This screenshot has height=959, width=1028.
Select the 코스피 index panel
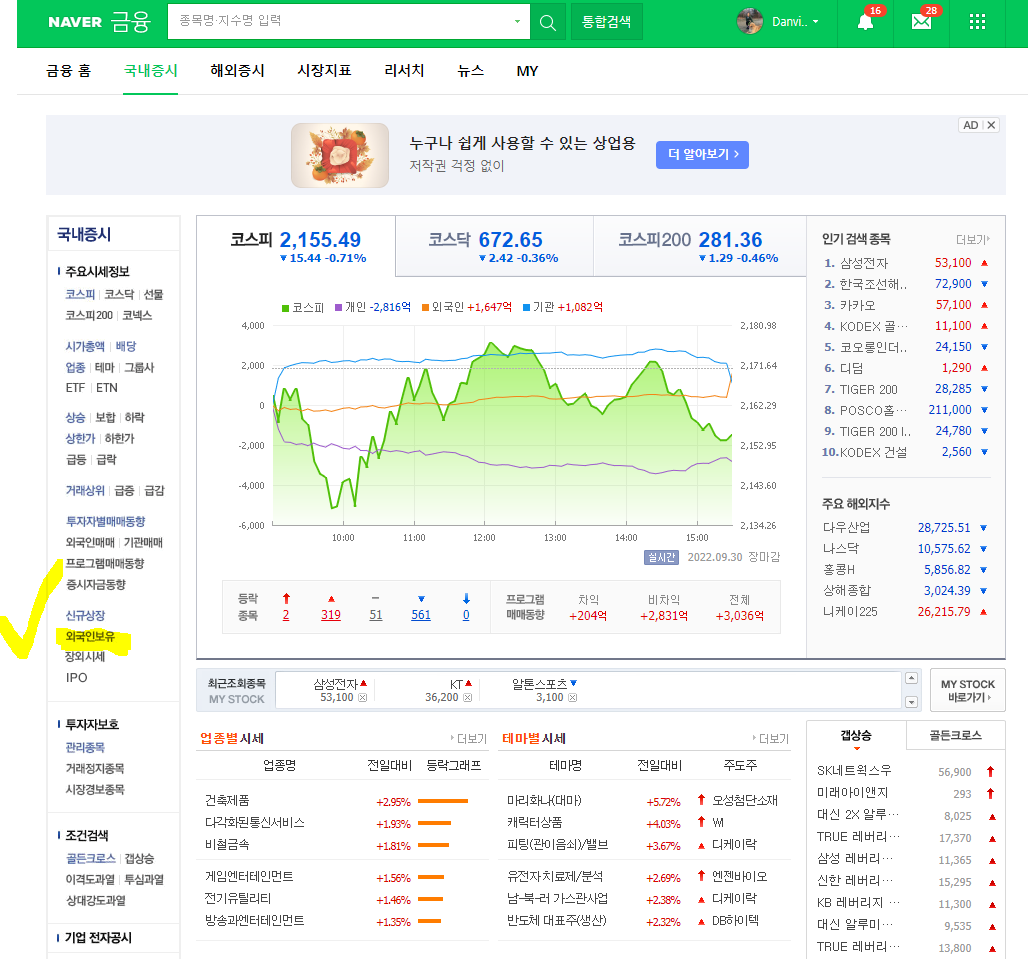296,246
